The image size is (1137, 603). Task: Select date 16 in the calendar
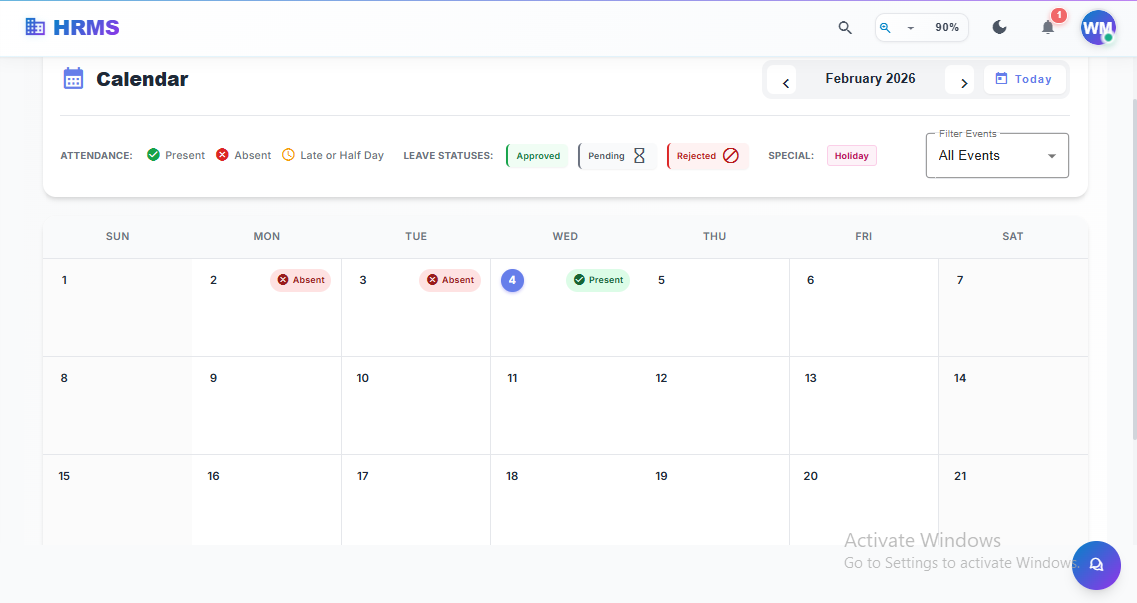click(x=213, y=476)
